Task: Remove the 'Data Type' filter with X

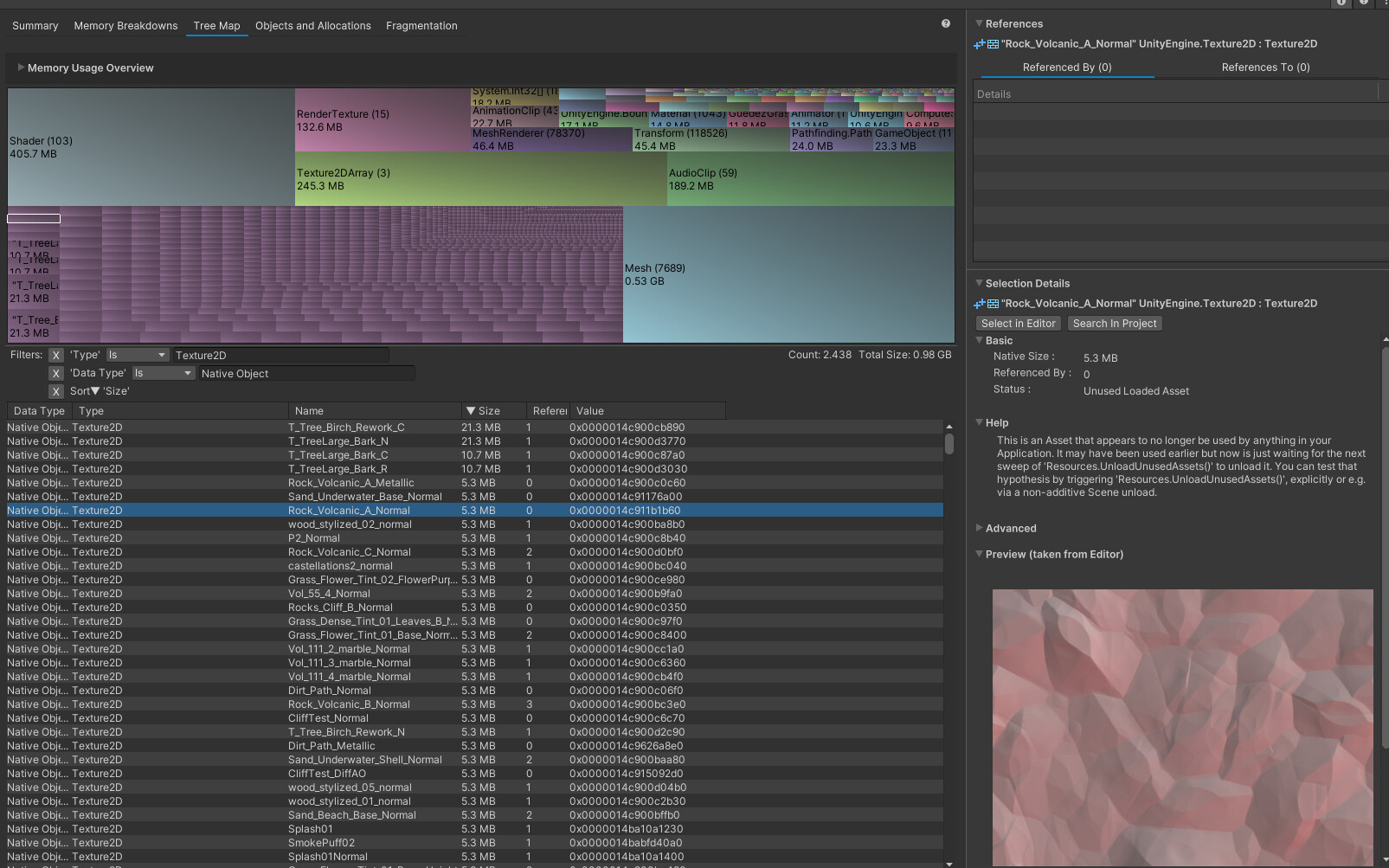Action: pyautogui.click(x=56, y=374)
